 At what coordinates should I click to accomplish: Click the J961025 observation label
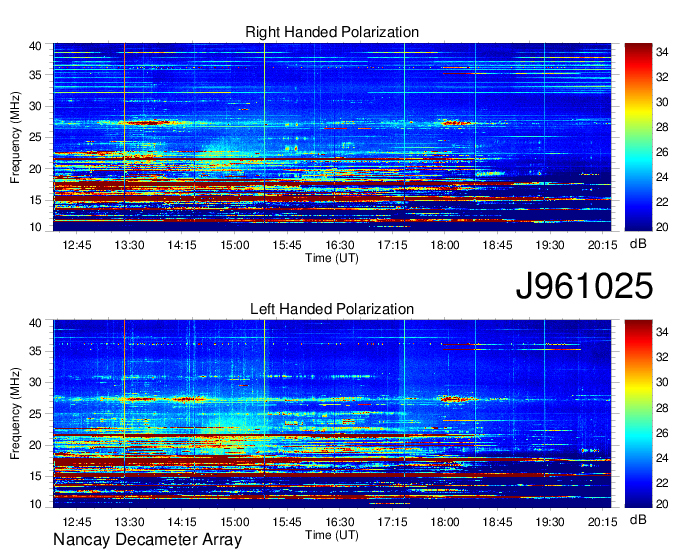584,285
